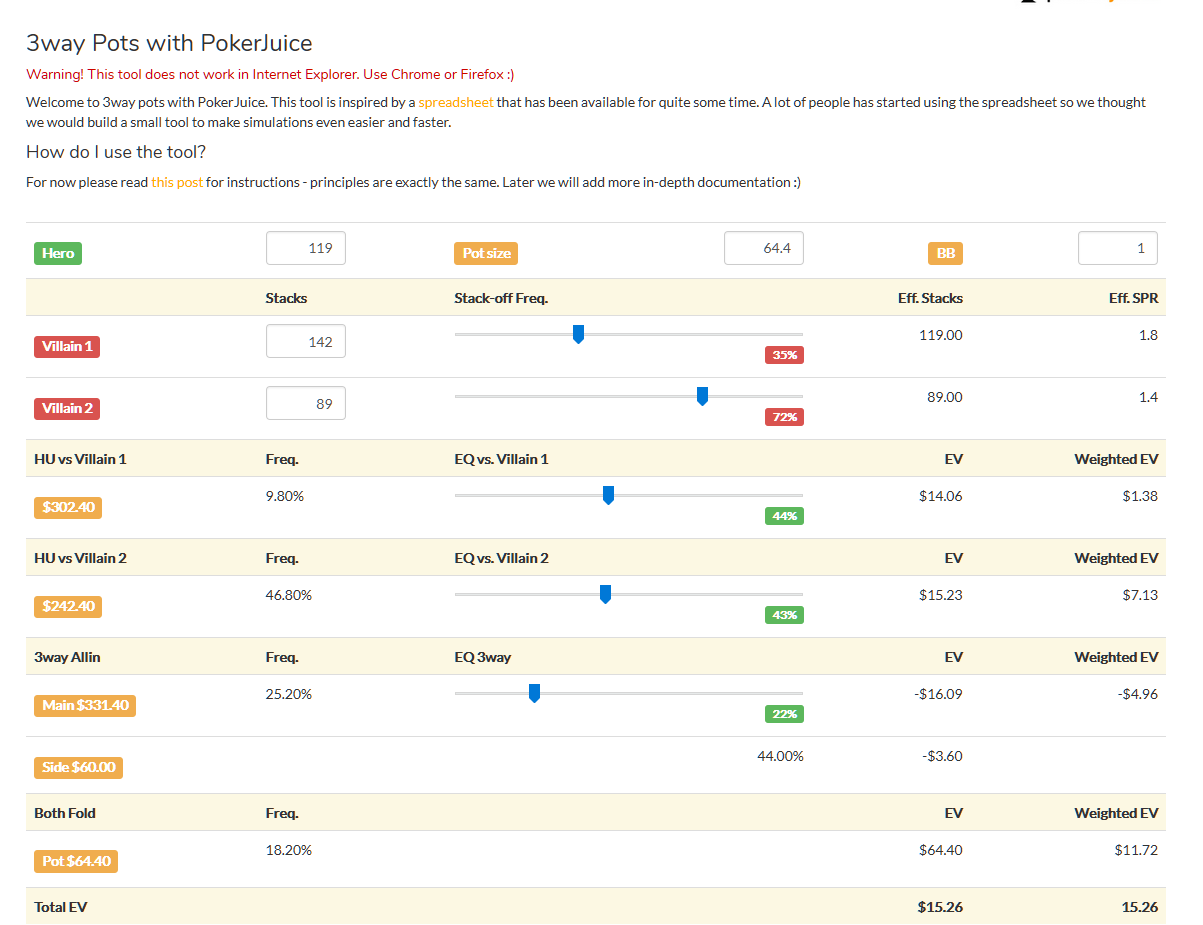Click the 22% equity value label
Screen dimensions: 1203x925
pos(784,714)
